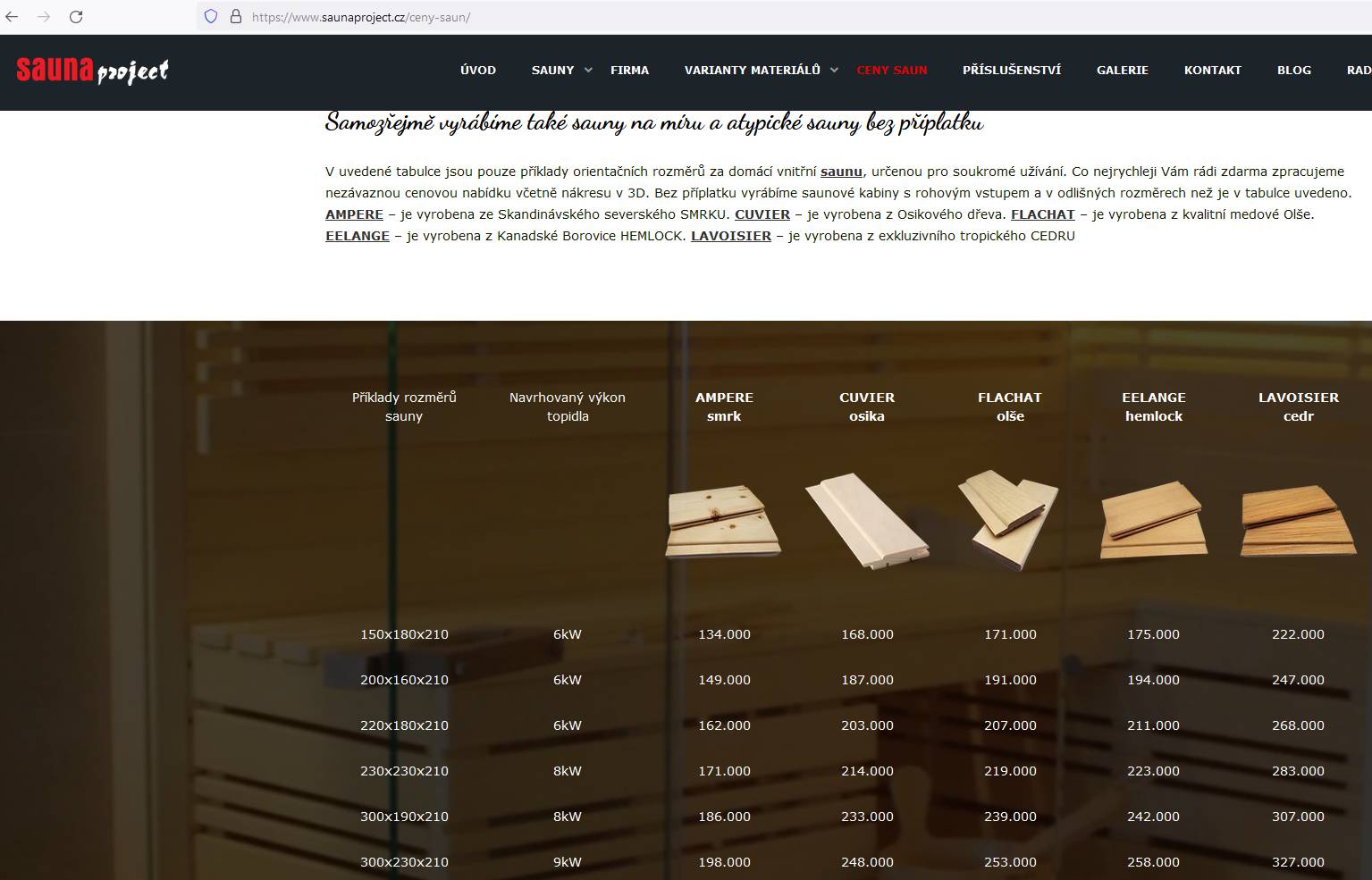Expand the VARIANTY MATERIÁLŮ submenu chevron

click(x=834, y=70)
